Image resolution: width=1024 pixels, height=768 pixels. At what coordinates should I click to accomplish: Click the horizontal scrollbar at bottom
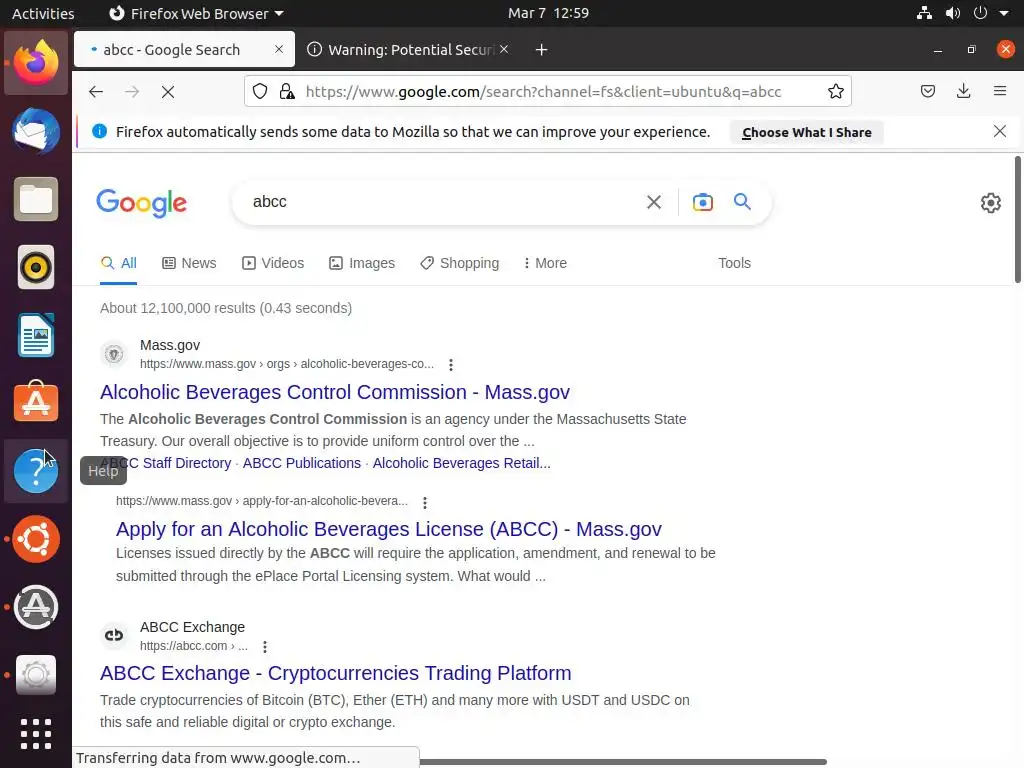click(623, 762)
